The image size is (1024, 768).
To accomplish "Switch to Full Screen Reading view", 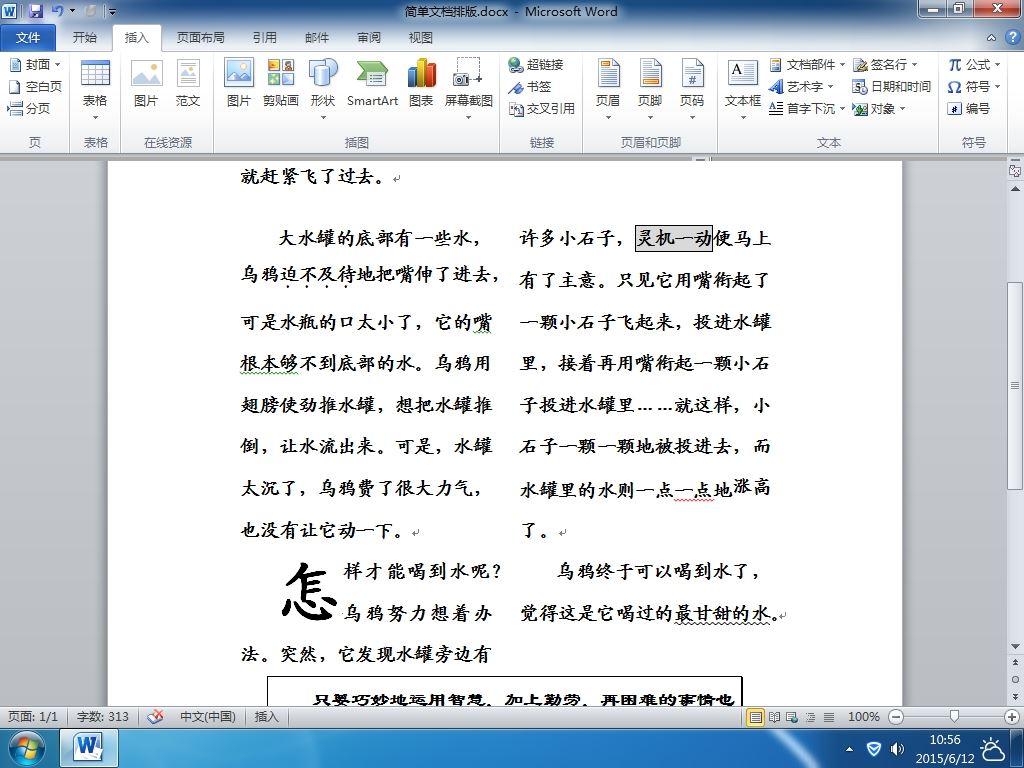I will (775, 717).
